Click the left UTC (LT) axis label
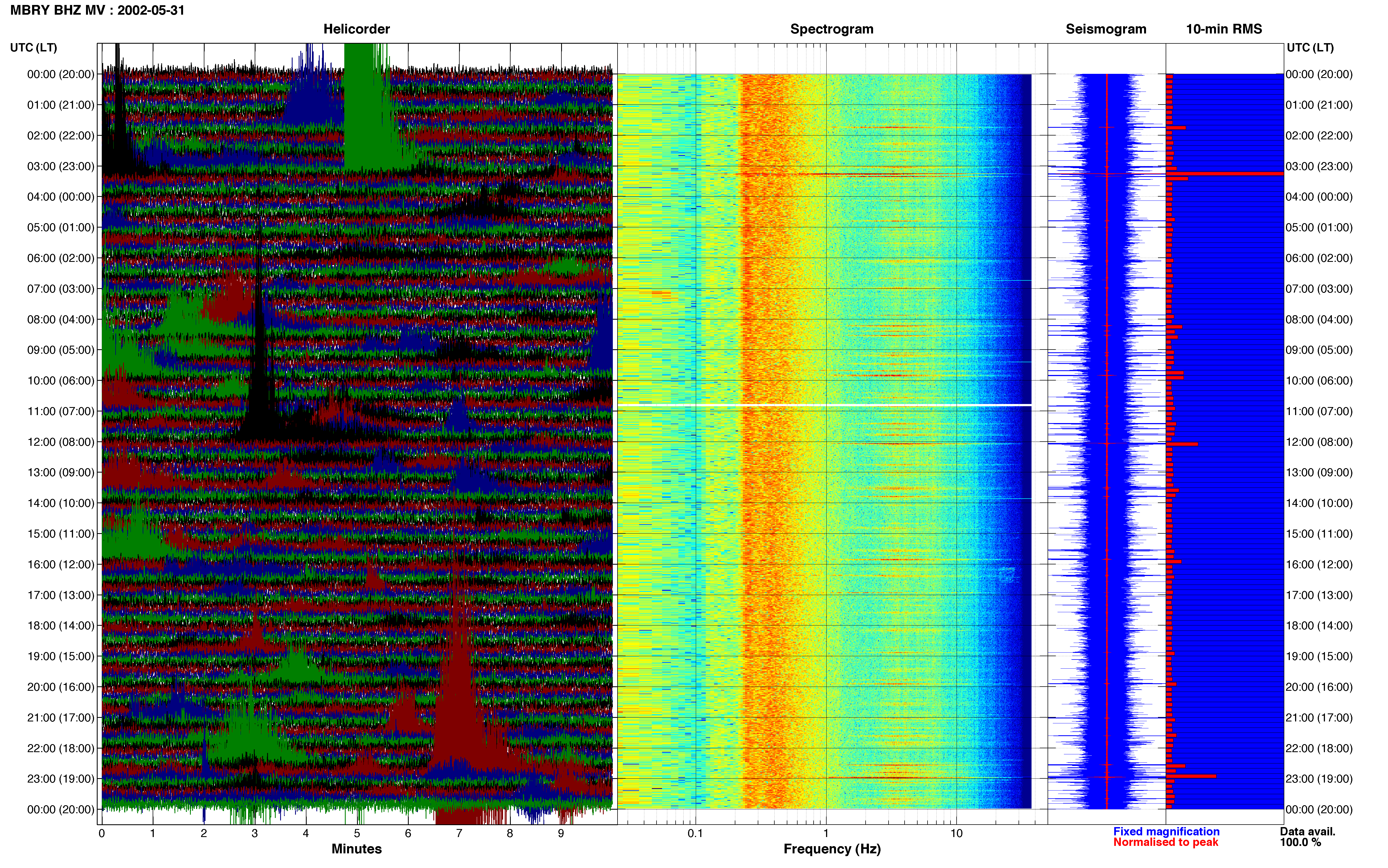This screenshot has width=1388, height=868. [x=34, y=48]
